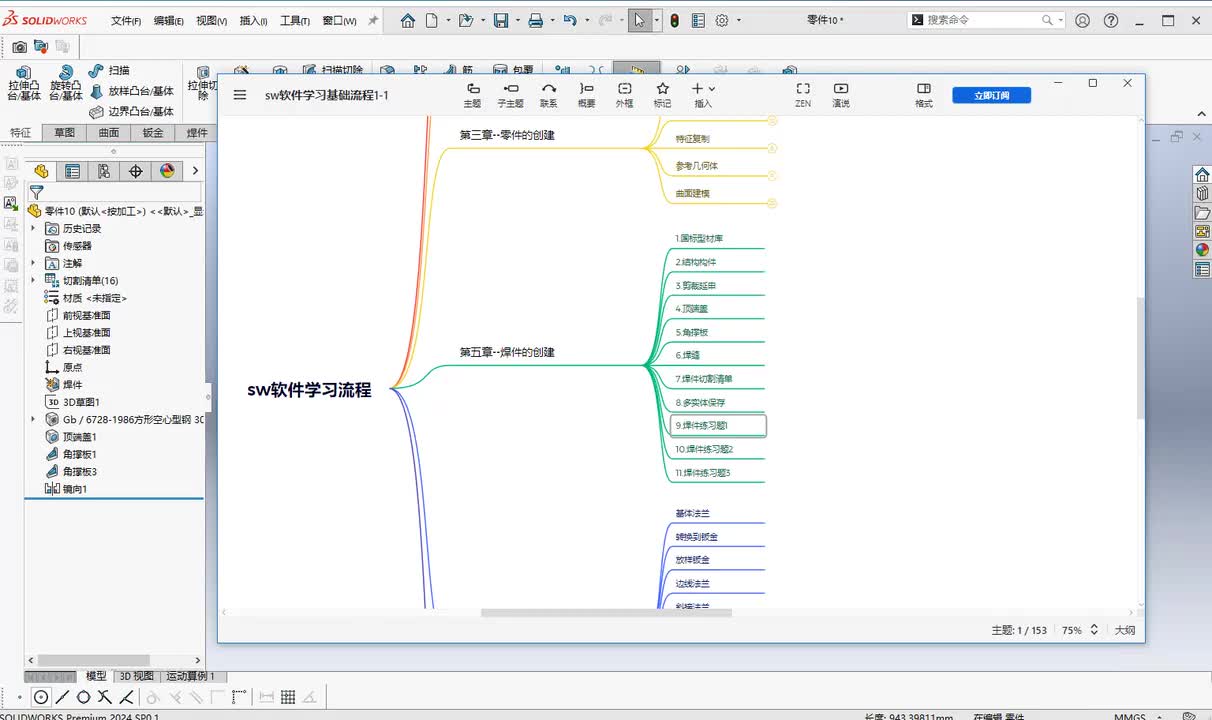This screenshot has width=1212, height=720.
Task: Toggle the Format (格式) panel
Action: [924, 95]
